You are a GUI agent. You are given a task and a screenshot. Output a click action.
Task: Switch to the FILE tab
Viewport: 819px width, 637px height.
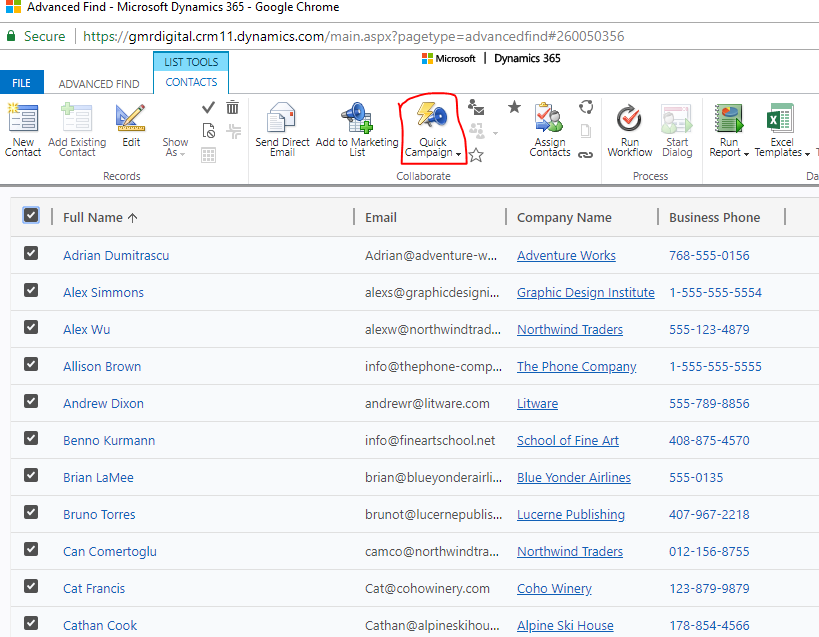pos(22,82)
